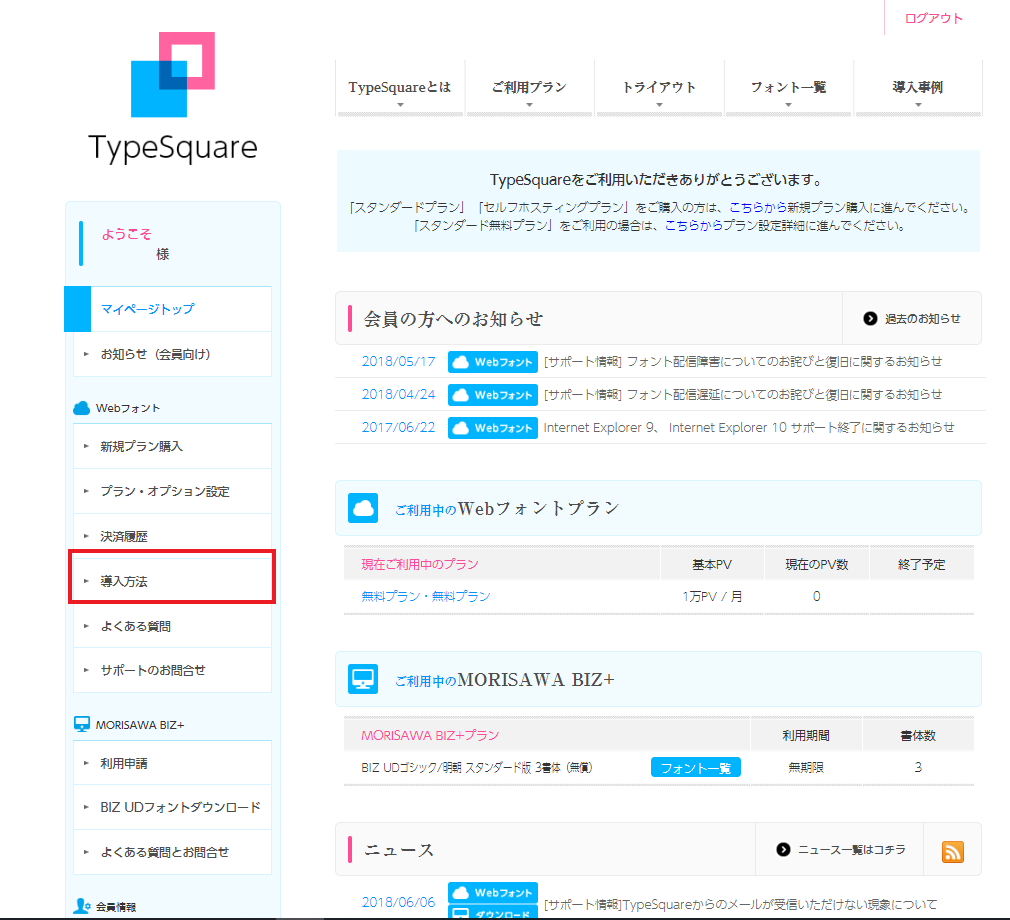The width and height of the screenshot is (1010, 920).
Task: Click the Webフォント badge for 2018/05/17
Action: (x=493, y=362)
